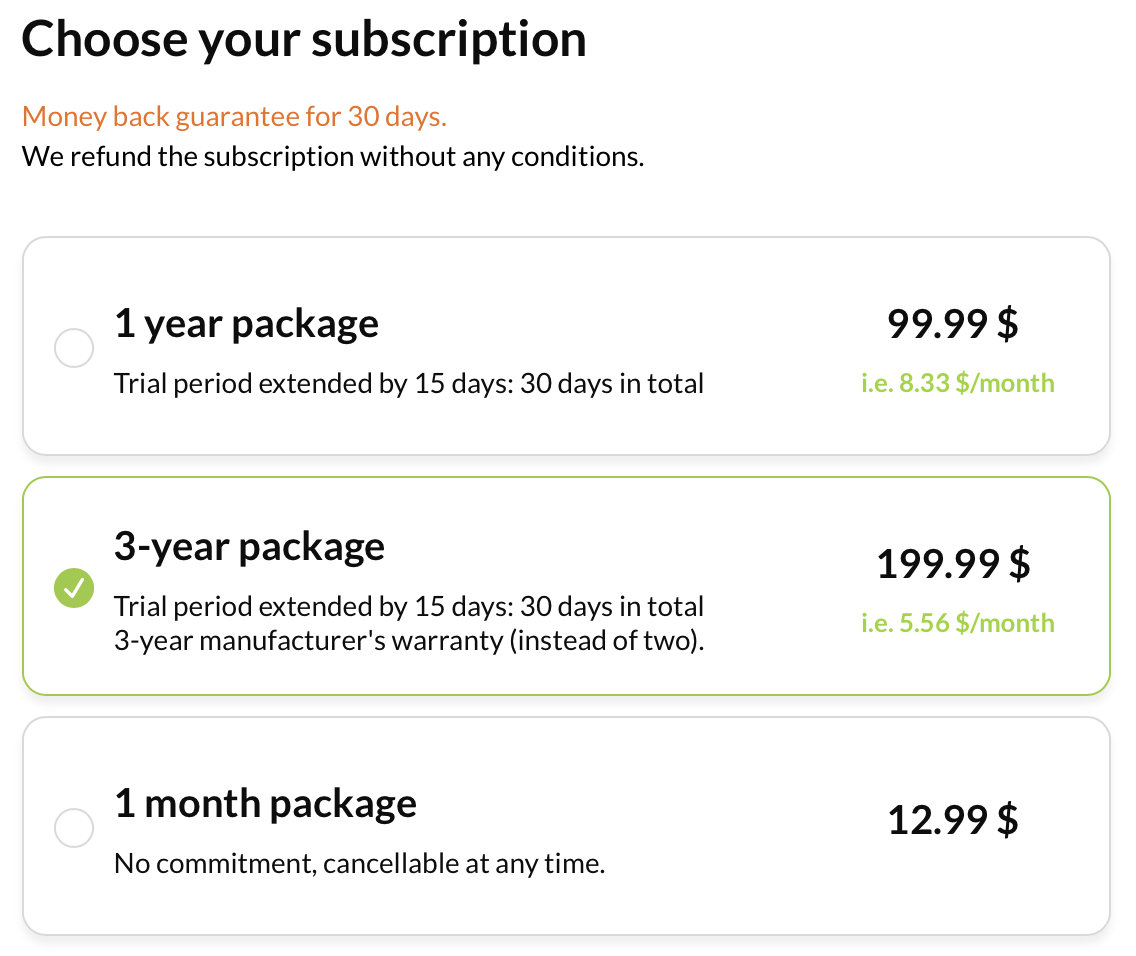
Task: Select the 1 month package radio button
Action: [x=74, y=828]
